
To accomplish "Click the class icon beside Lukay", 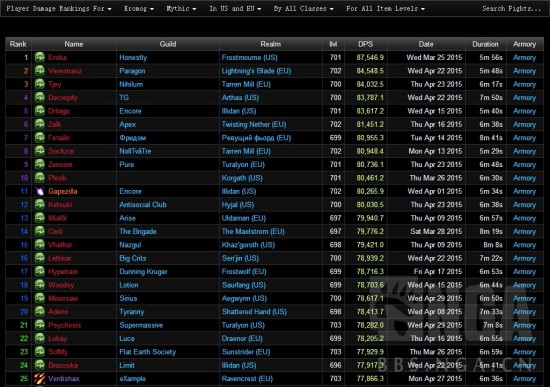I will pyautogui.click(x=40, y=338).
